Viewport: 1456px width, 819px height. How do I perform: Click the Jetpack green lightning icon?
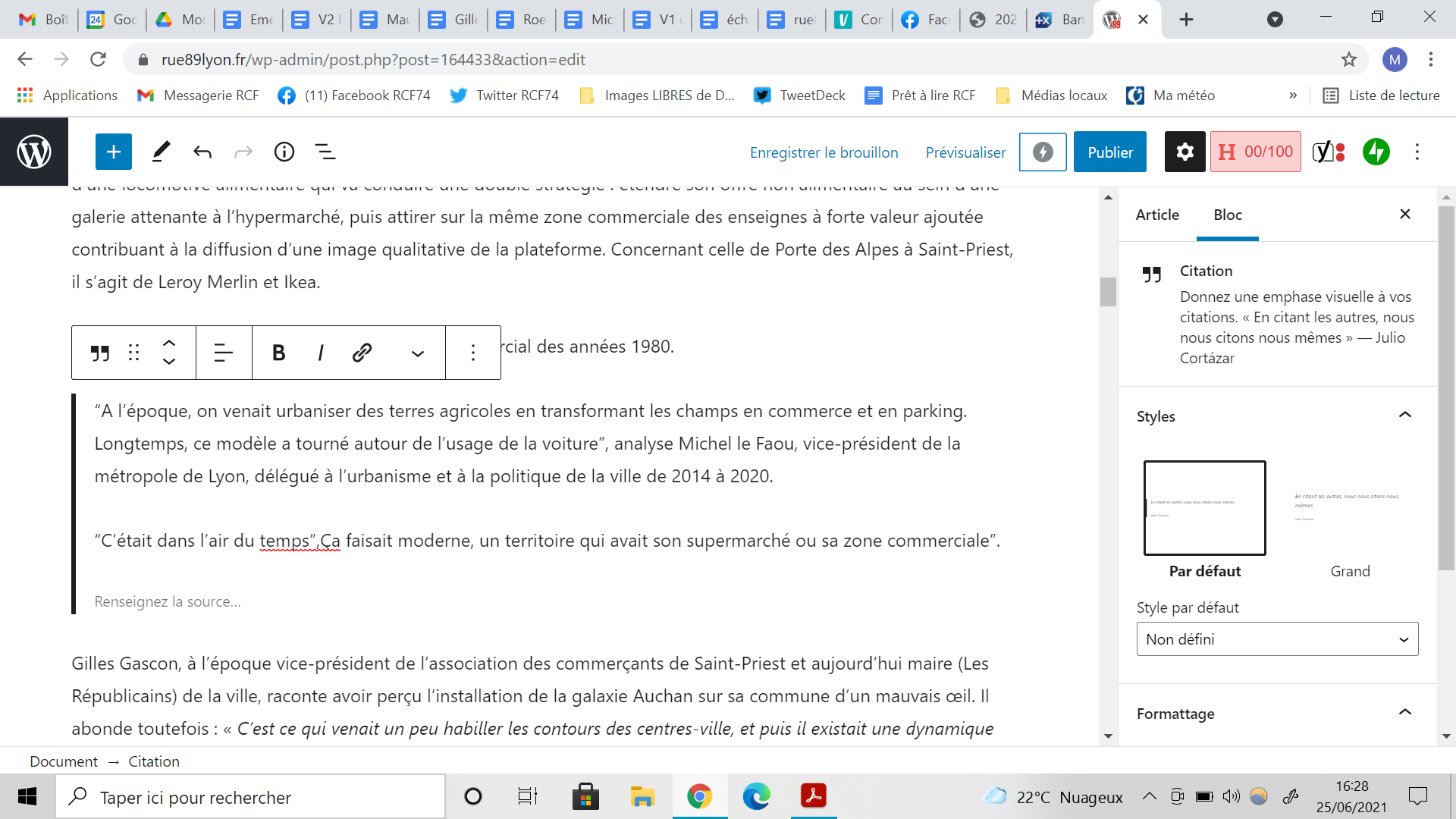coord(1376,152)
